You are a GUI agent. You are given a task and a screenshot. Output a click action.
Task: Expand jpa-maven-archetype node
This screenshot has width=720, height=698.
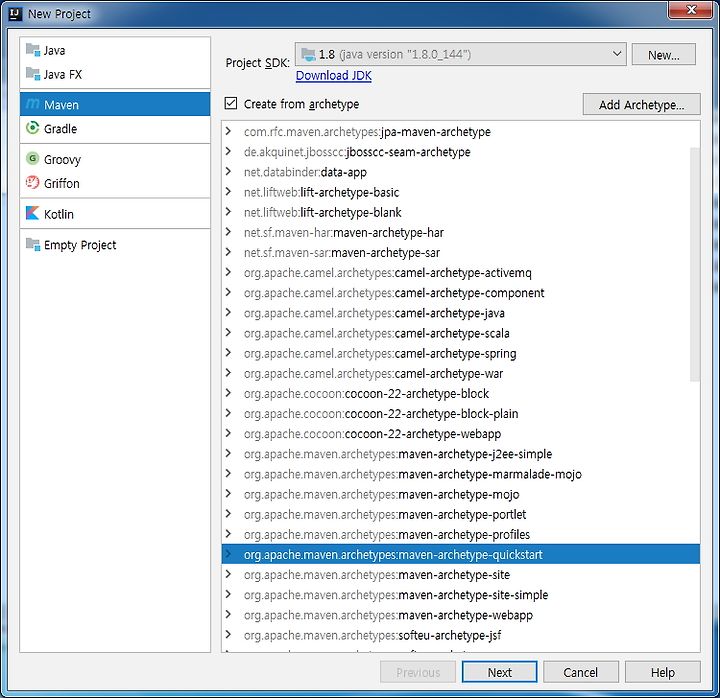click(228, 131)
